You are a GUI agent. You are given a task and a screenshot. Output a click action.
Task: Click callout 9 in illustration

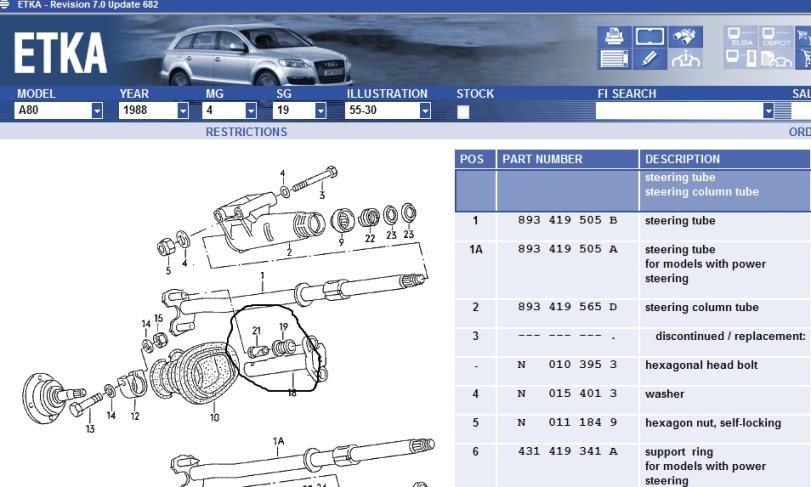341,242
